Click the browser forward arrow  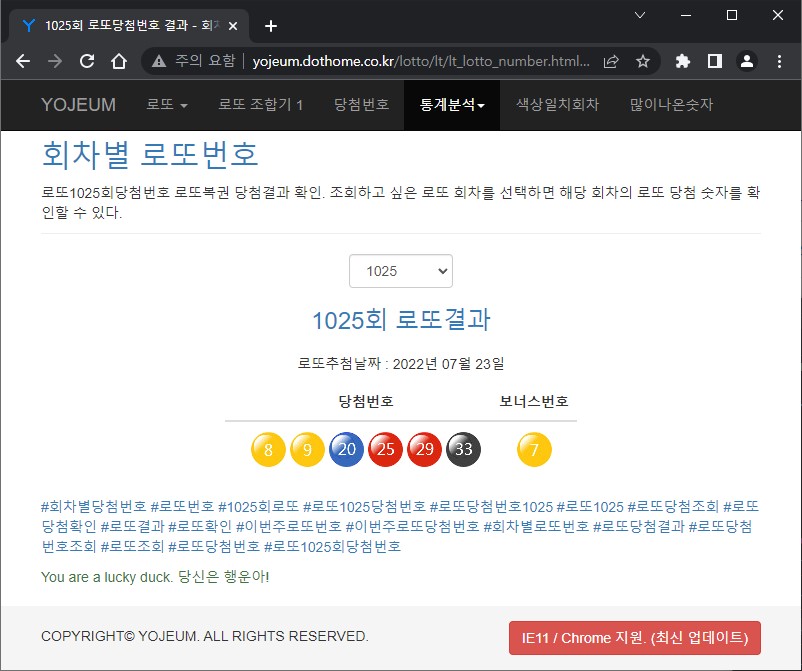pyautogui.click(x=55, y=61)
